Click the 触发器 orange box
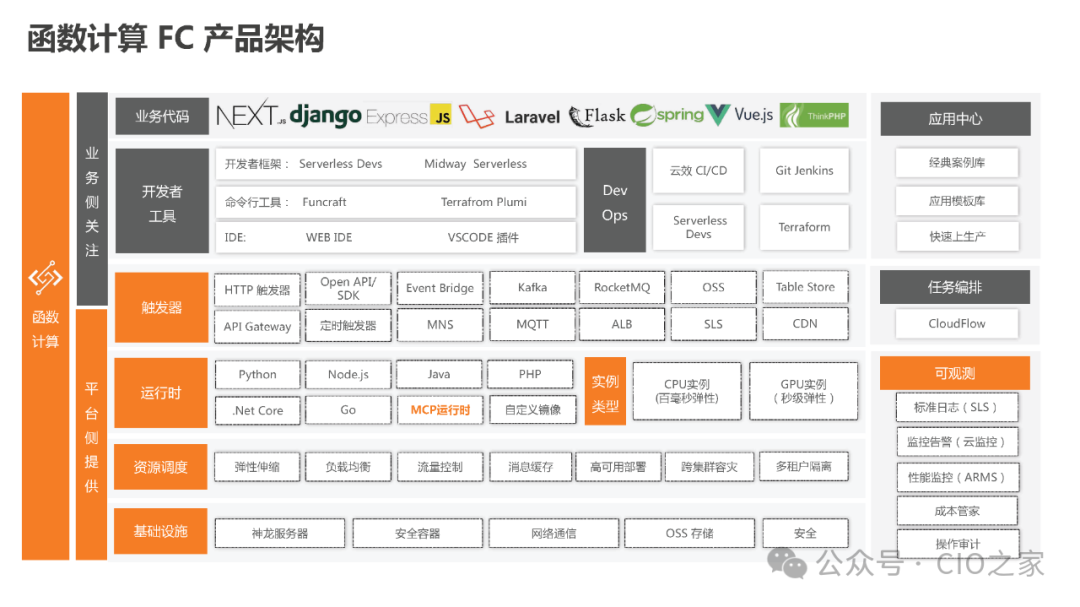 tap(161, 307)
